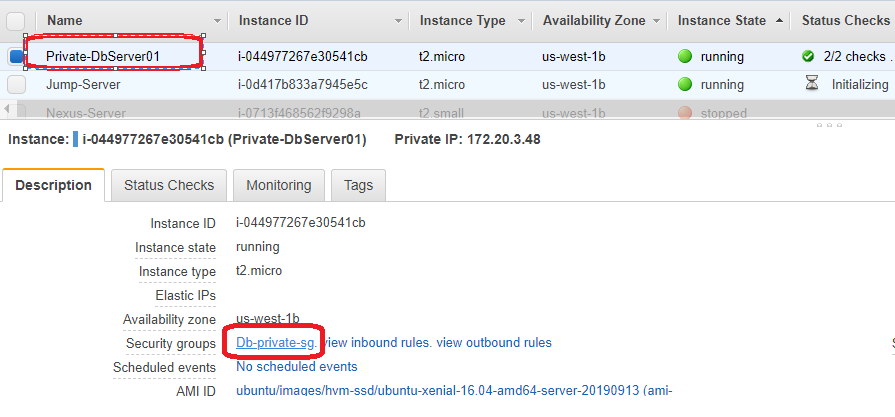The image size is (895, 417).
Task: Click the green running icon for Private-DbServer01
Action: coord(685,56)
